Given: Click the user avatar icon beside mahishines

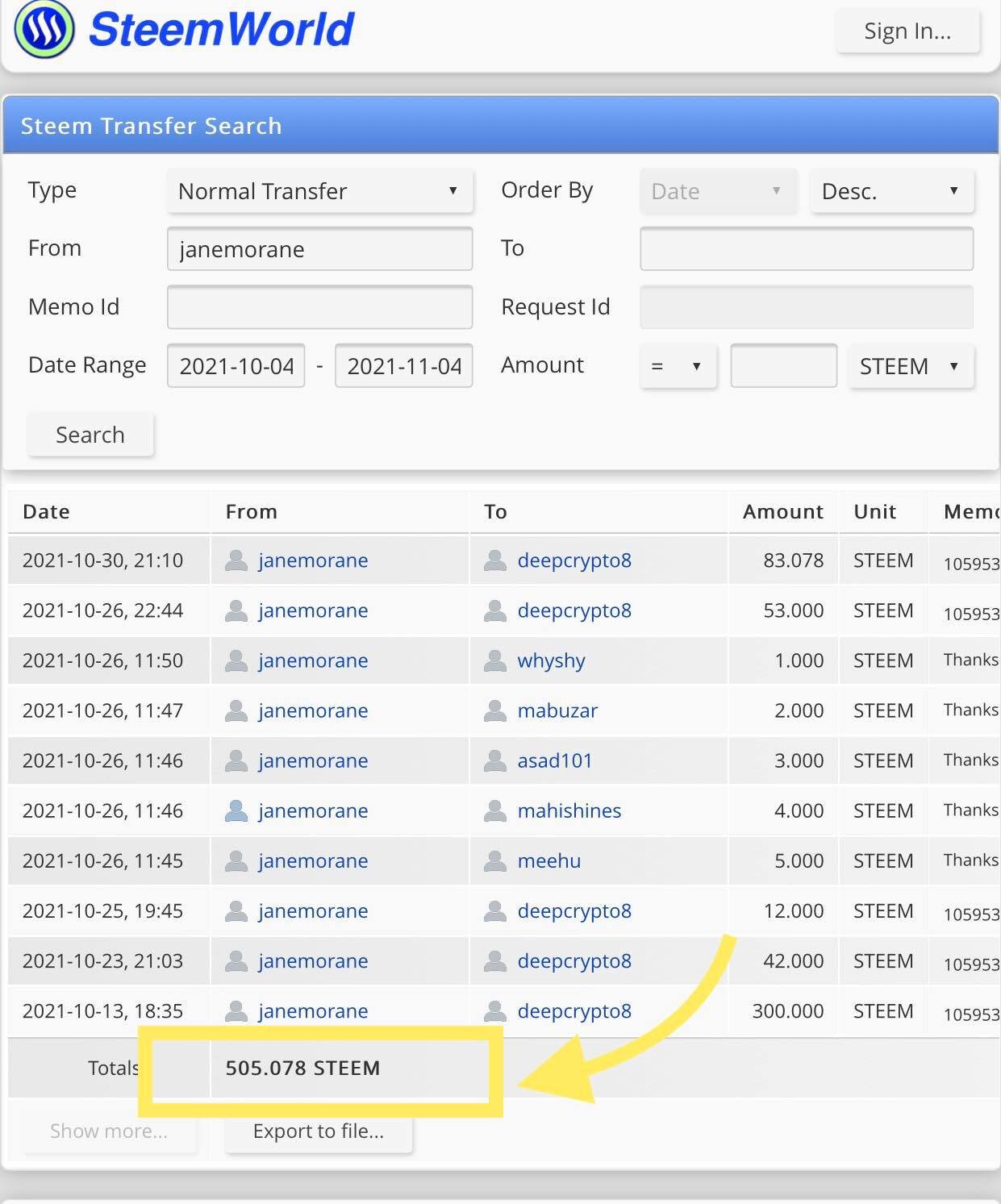Looking at the screenshot, I should click(x=494, y=810).
